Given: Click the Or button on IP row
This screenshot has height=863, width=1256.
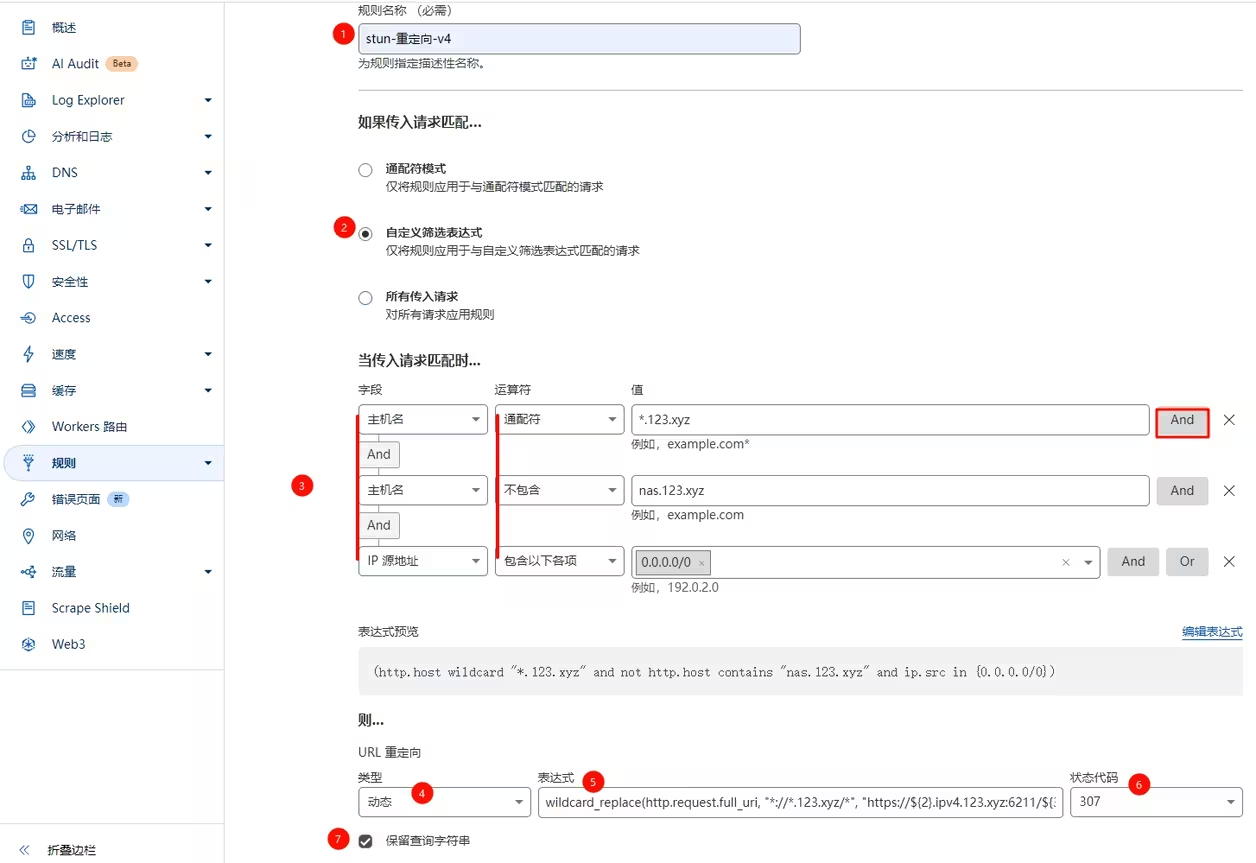Looking at the screenshot, I should [1186, 562].
